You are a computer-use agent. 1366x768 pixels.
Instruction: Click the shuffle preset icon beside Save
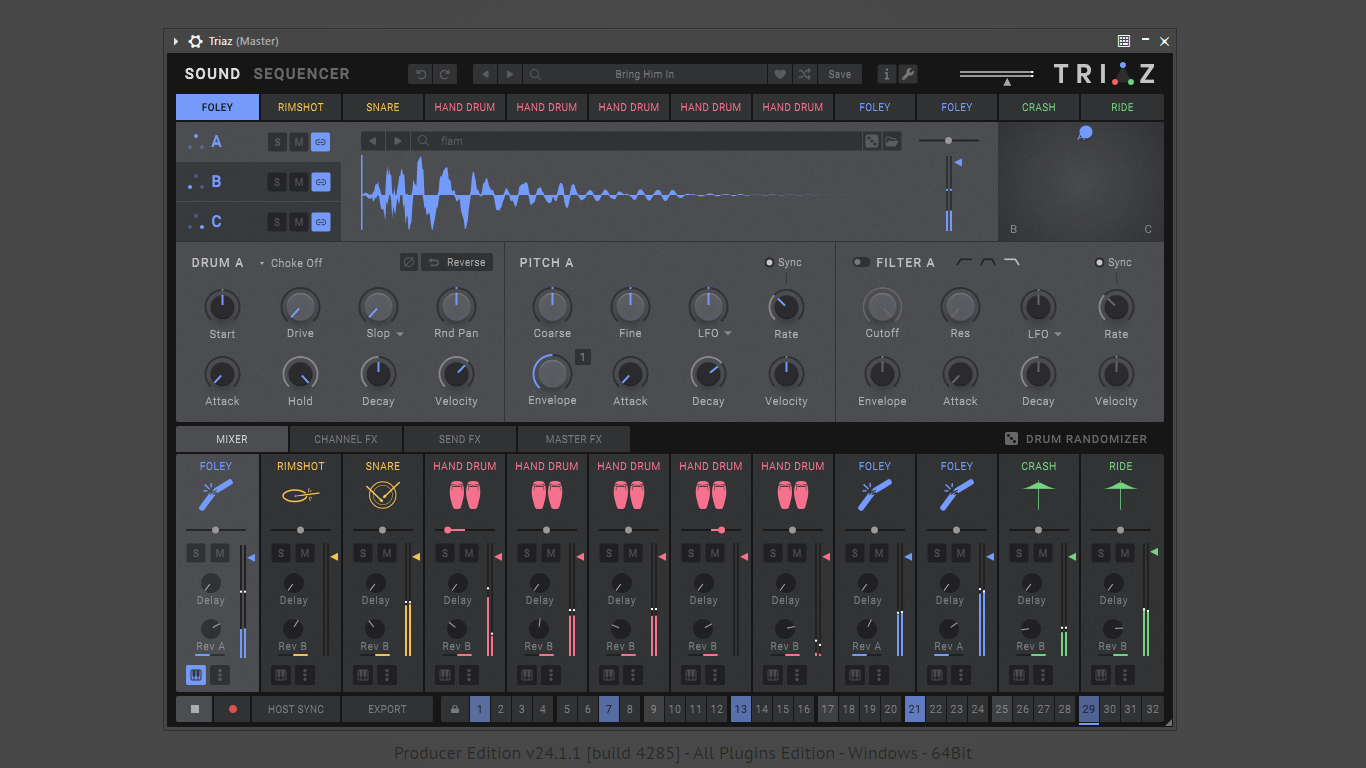point(805,74)
